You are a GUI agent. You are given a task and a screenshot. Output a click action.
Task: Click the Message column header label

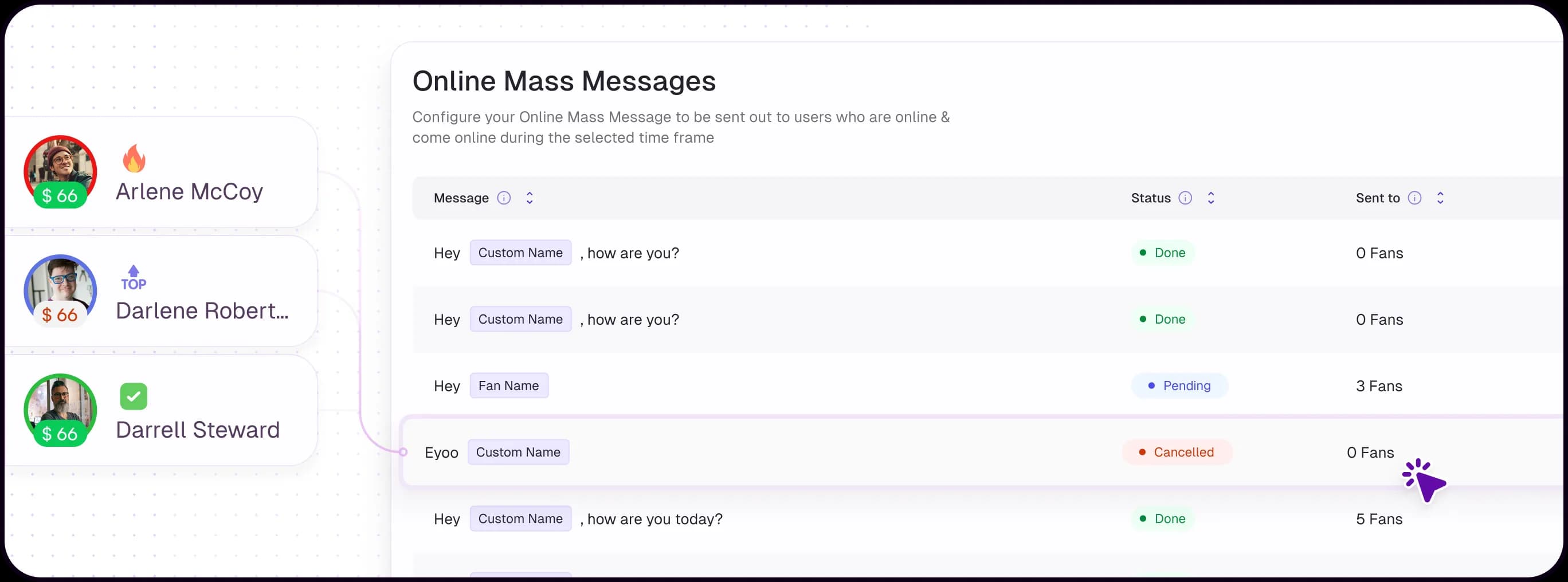coord(461,198)
